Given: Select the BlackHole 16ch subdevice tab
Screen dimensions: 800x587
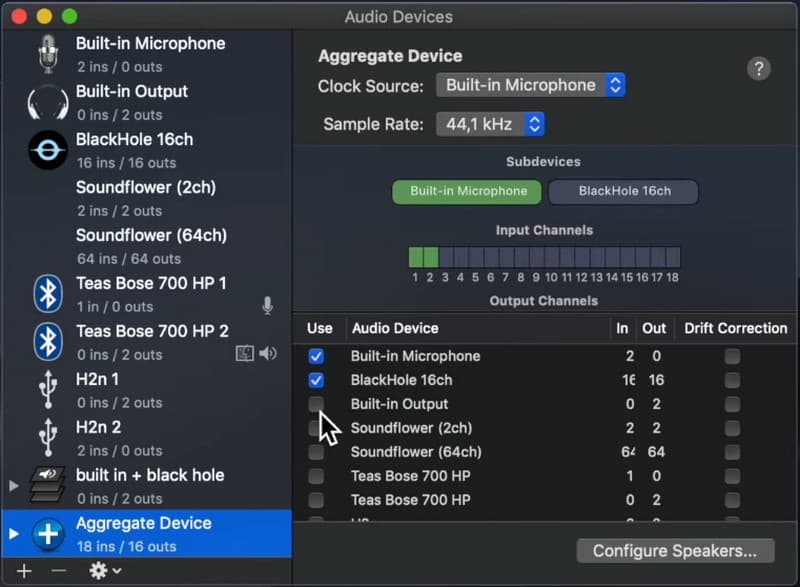Looking at the screenshot, I should click(623, 192).
